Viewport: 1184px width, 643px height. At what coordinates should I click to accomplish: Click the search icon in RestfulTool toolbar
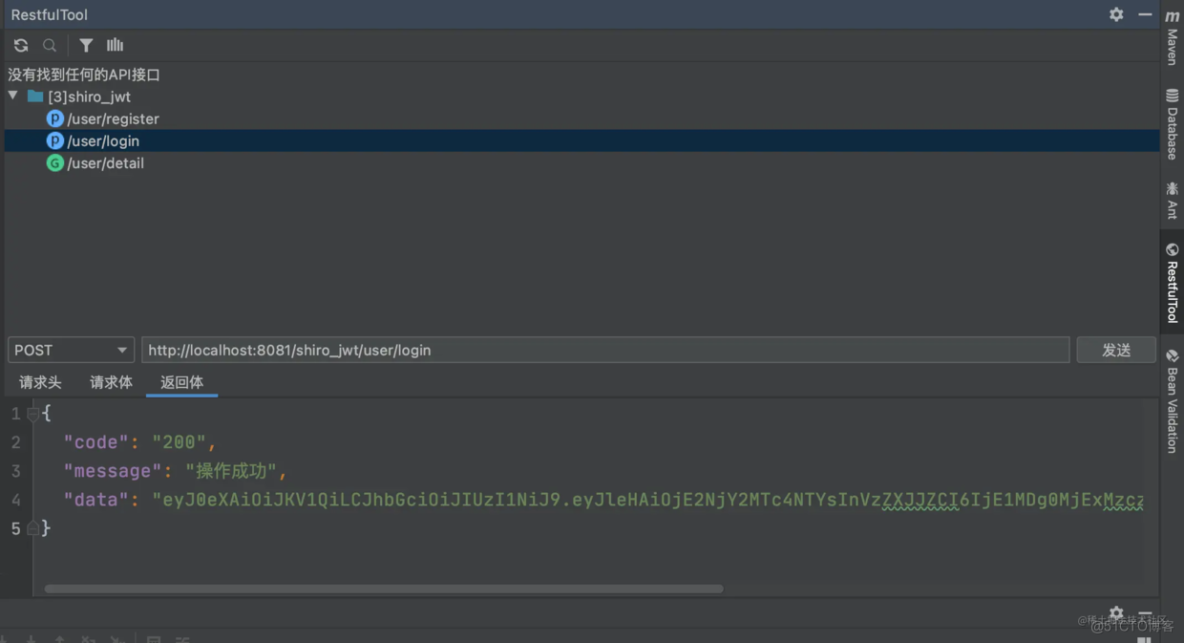49,45
